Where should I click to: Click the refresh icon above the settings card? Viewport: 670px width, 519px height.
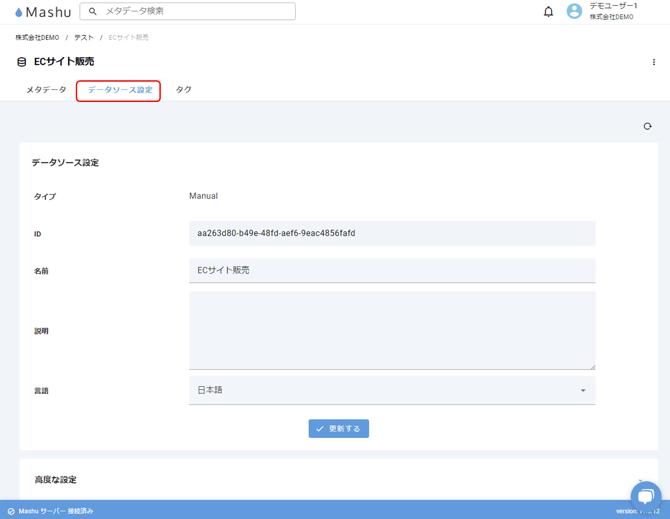pyautogui.click(x=647, y=127)
